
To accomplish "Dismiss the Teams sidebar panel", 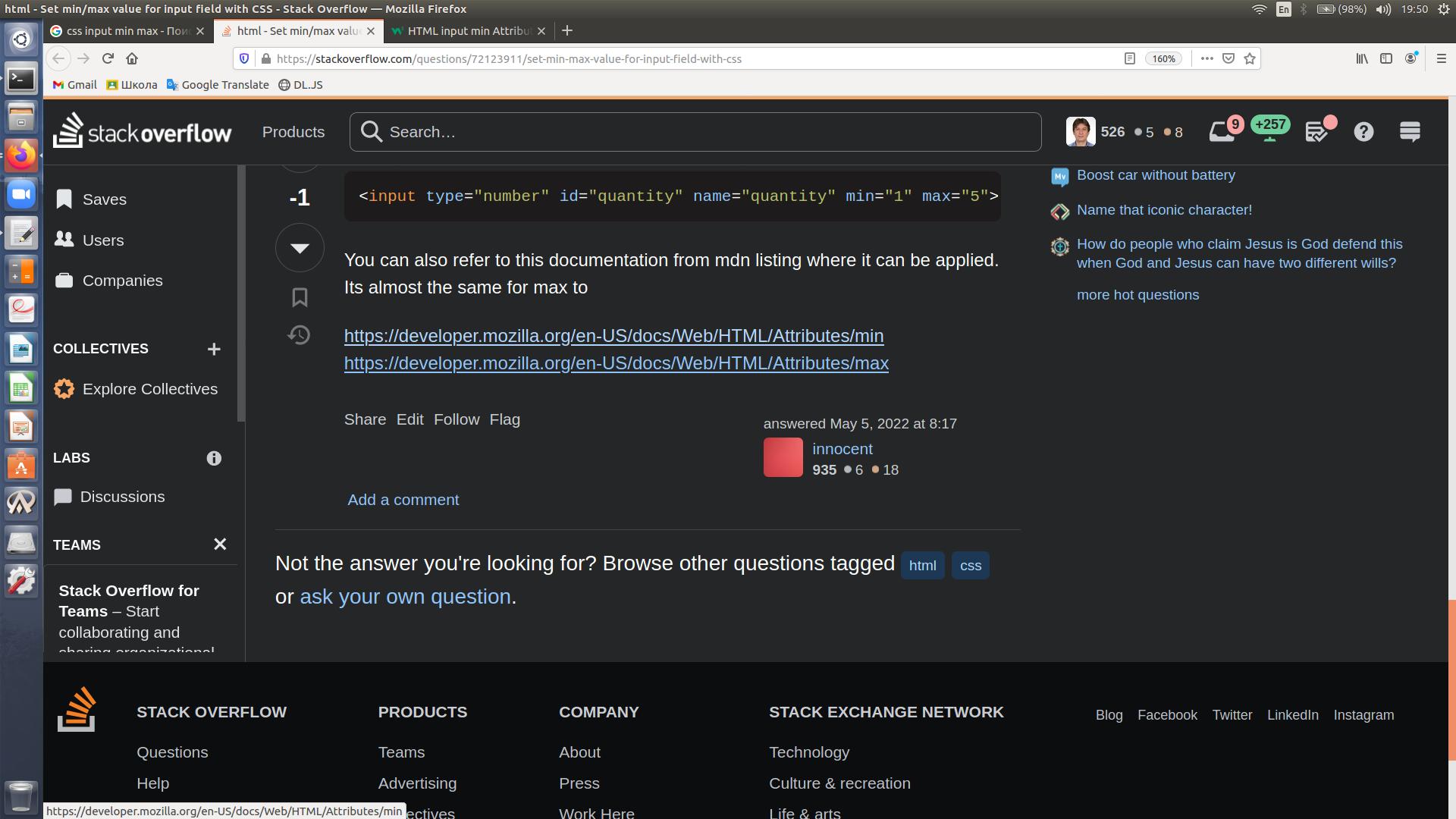I will [220, 544].
